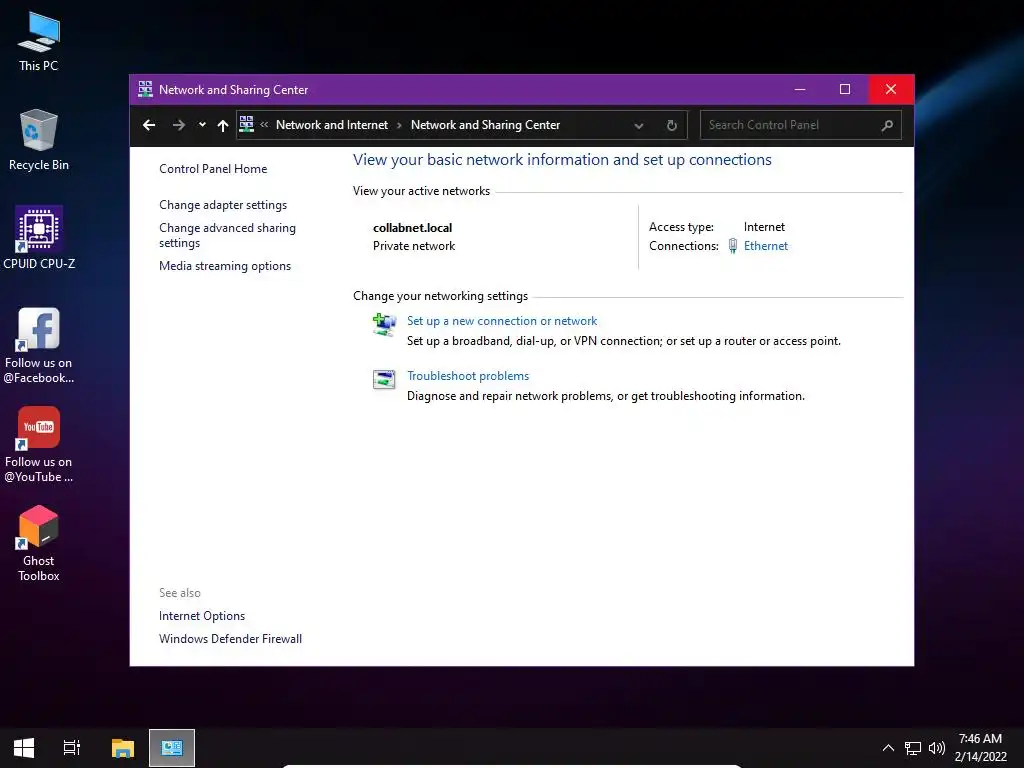Select Follow us on YouTube shortcut
The image size is (1024, 768).
[39, 445]
